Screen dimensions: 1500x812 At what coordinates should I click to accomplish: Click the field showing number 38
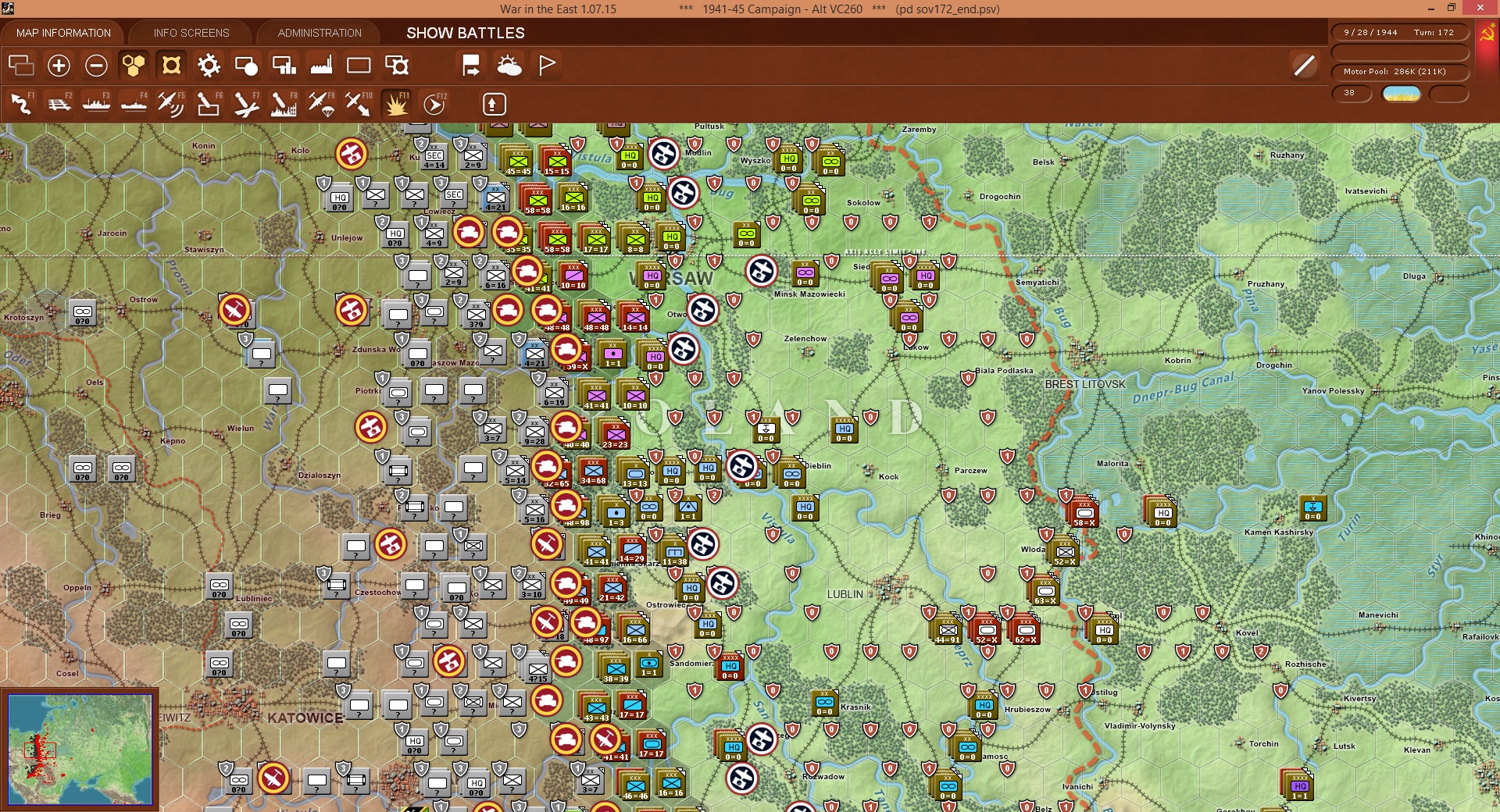click(1352, 94)
